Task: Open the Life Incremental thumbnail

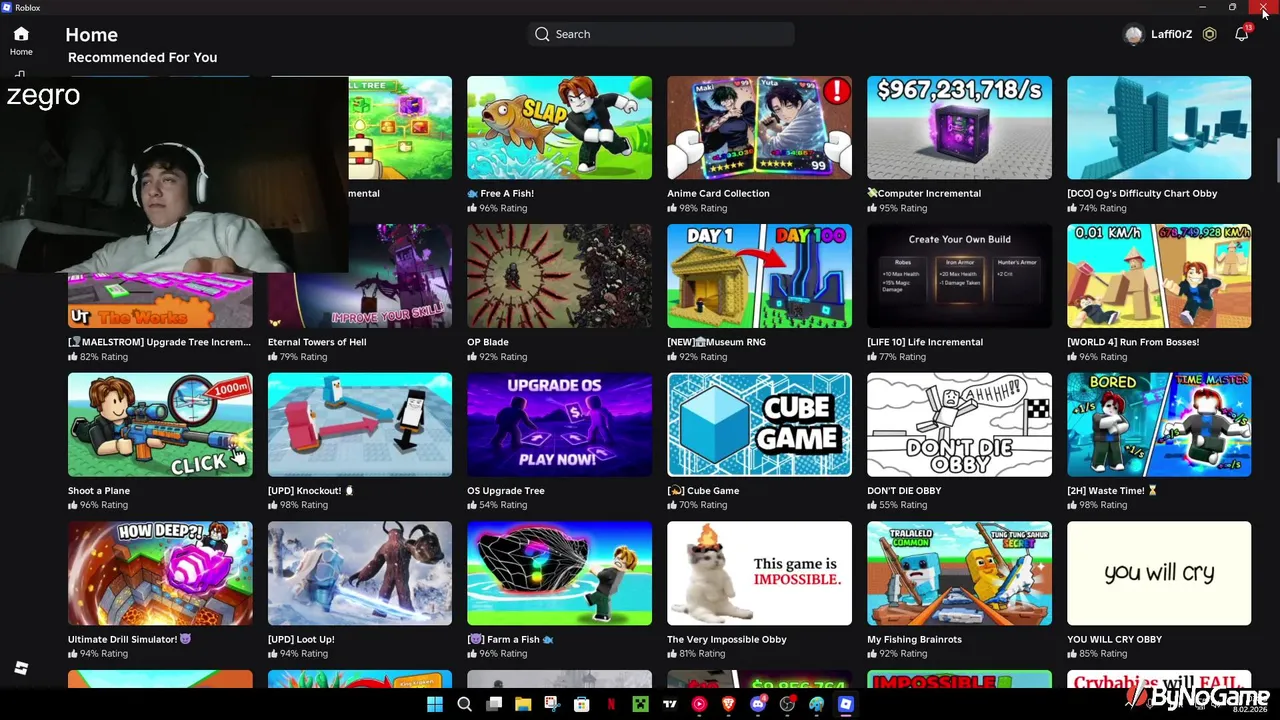Action: point(959,276)
